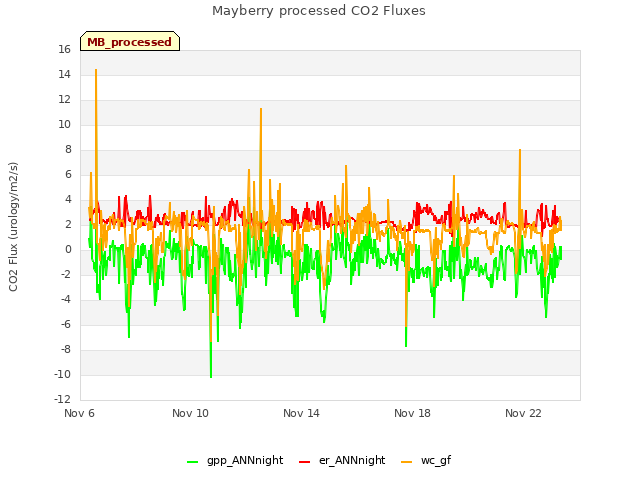Screen dimensions: 640x480
Task: Click the y-axis value 16
Action: (x=64, y=49)
